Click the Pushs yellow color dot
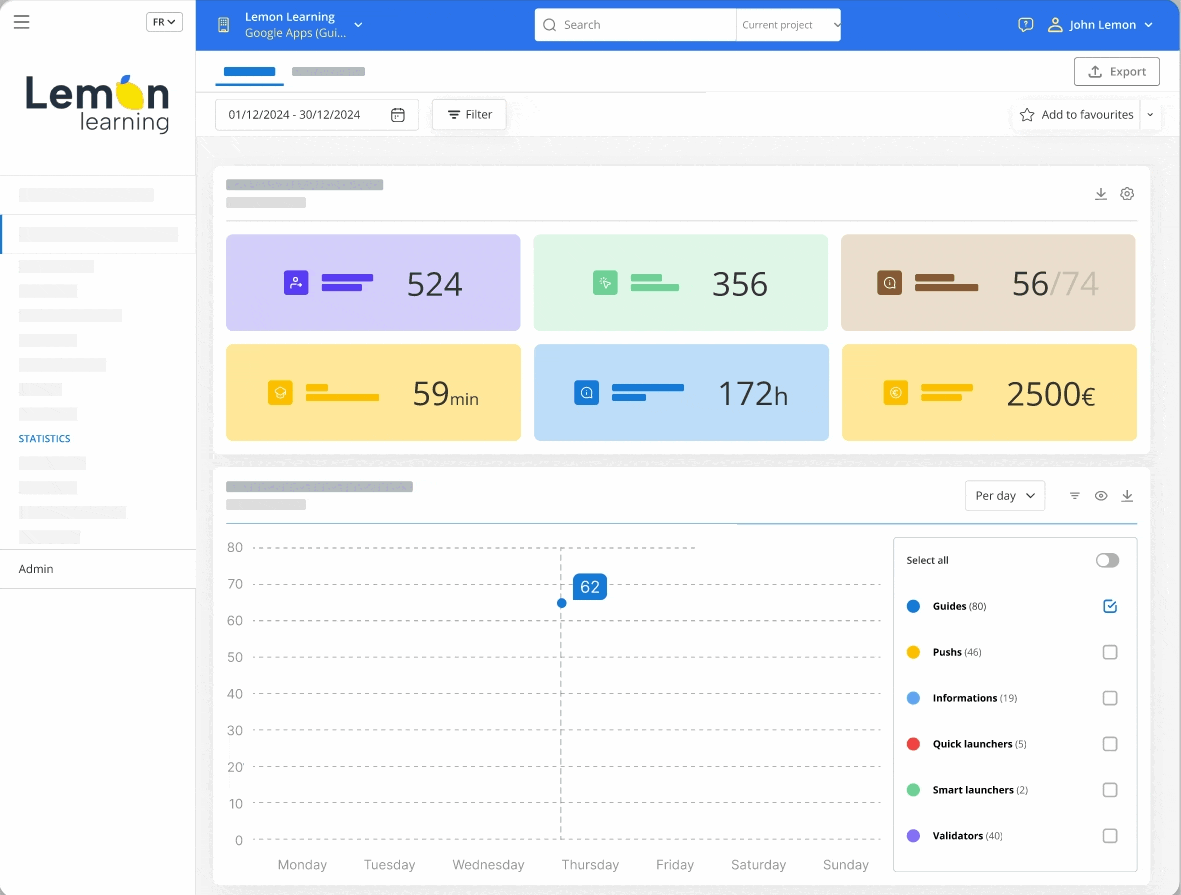This screenshot has width=1181, height=895. 913,652
